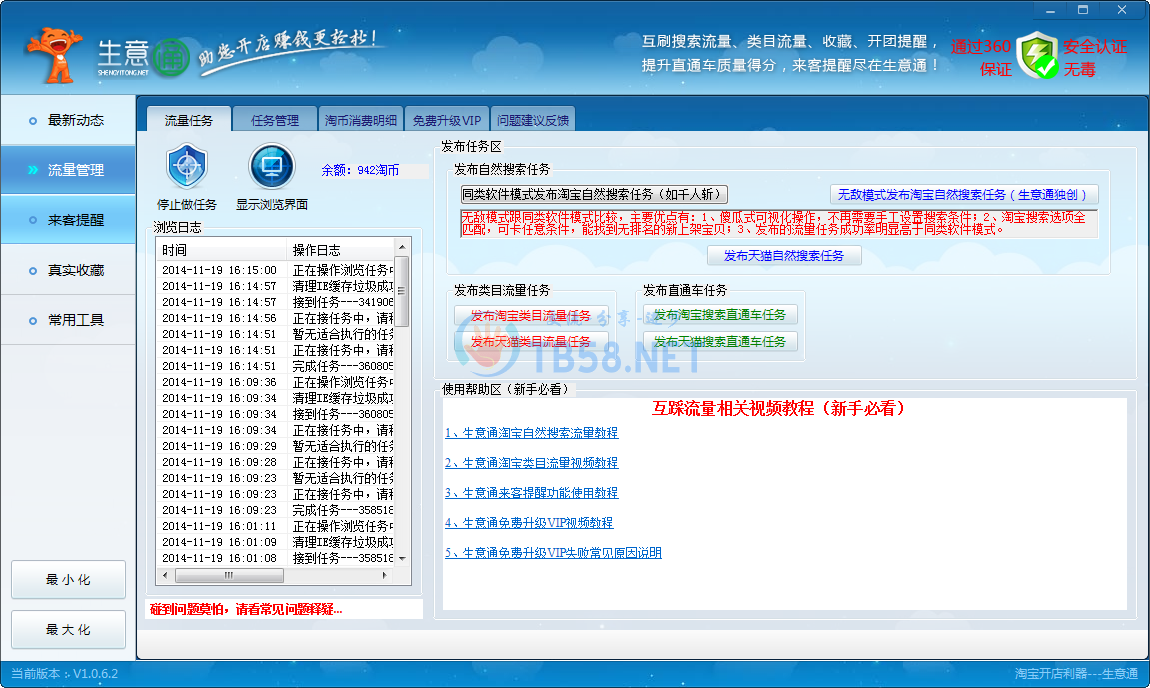Click 发布天猫类目流量任务 button
This screenshot has width=1150, height=688.
coord(531,342)
